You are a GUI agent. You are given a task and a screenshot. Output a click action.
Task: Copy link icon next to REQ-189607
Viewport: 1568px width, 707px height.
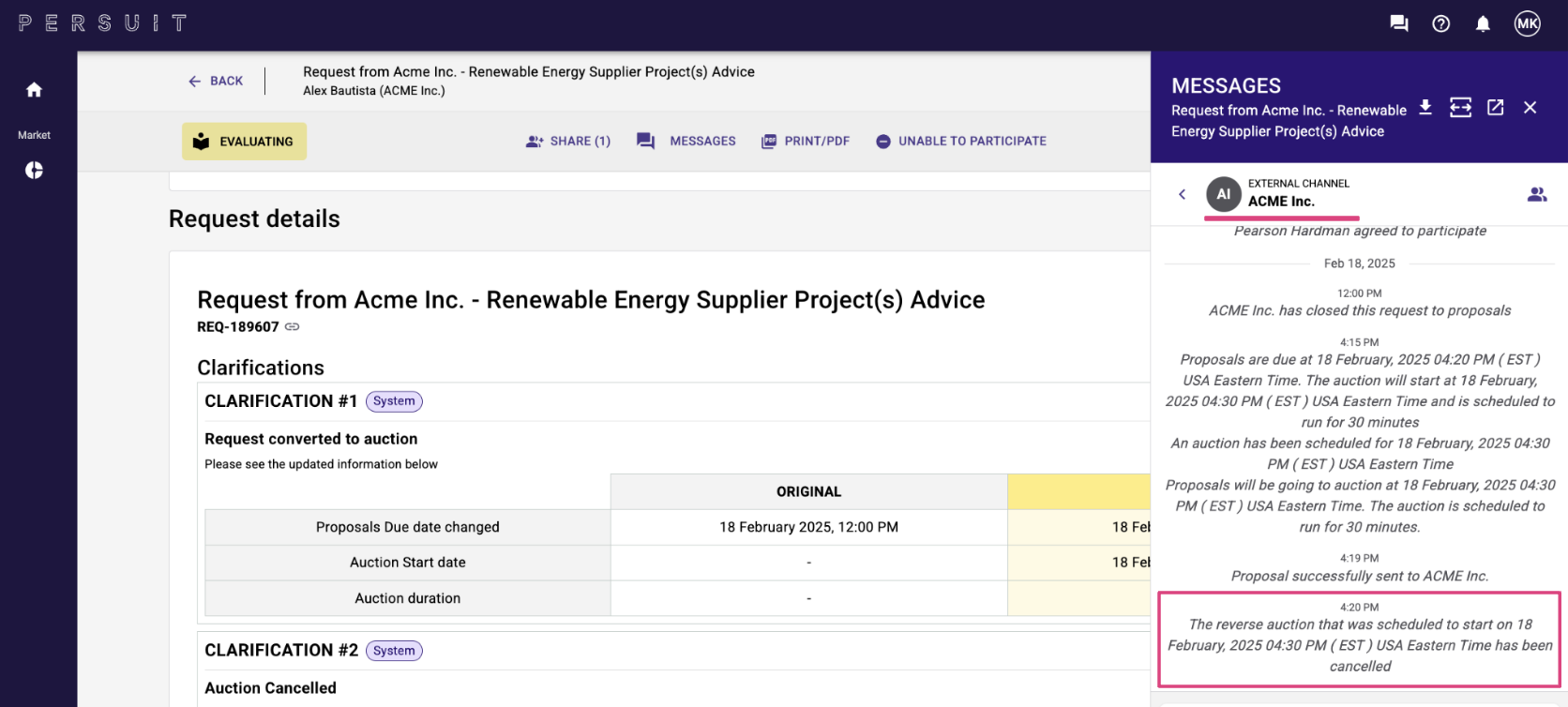tap(293, 327)
